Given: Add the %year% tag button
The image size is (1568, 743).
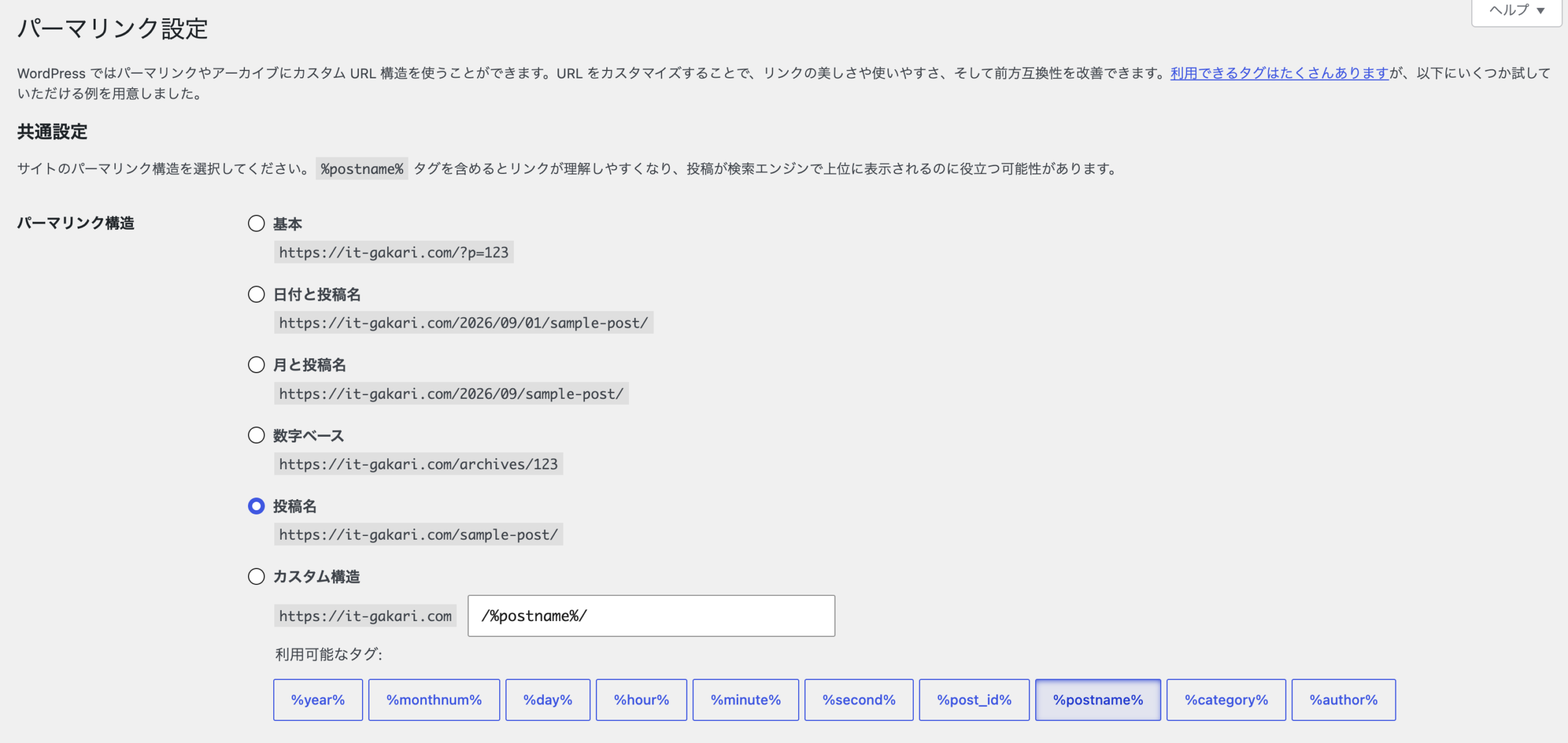Looking at the screenshot, I should pos(318,700).
